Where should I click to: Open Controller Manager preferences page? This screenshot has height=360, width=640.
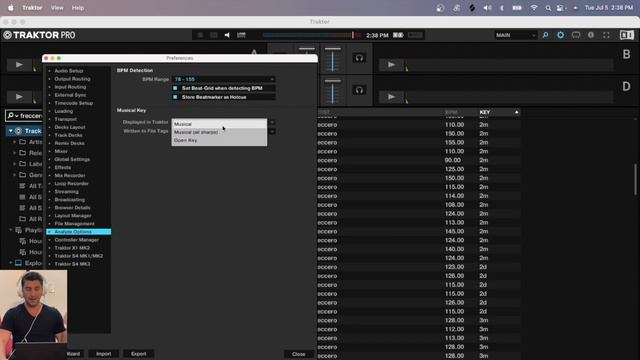tap(77, 240)
